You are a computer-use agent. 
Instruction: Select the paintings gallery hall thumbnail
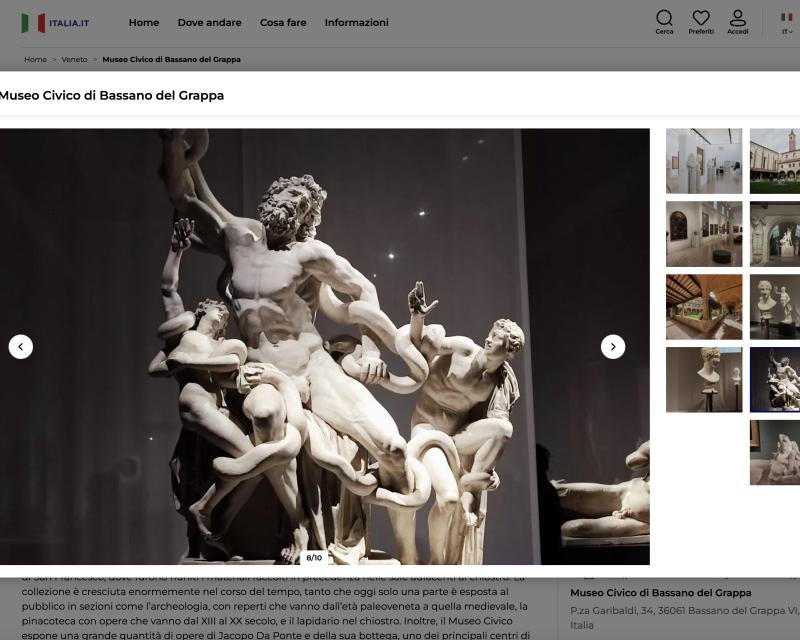(704, 234)
